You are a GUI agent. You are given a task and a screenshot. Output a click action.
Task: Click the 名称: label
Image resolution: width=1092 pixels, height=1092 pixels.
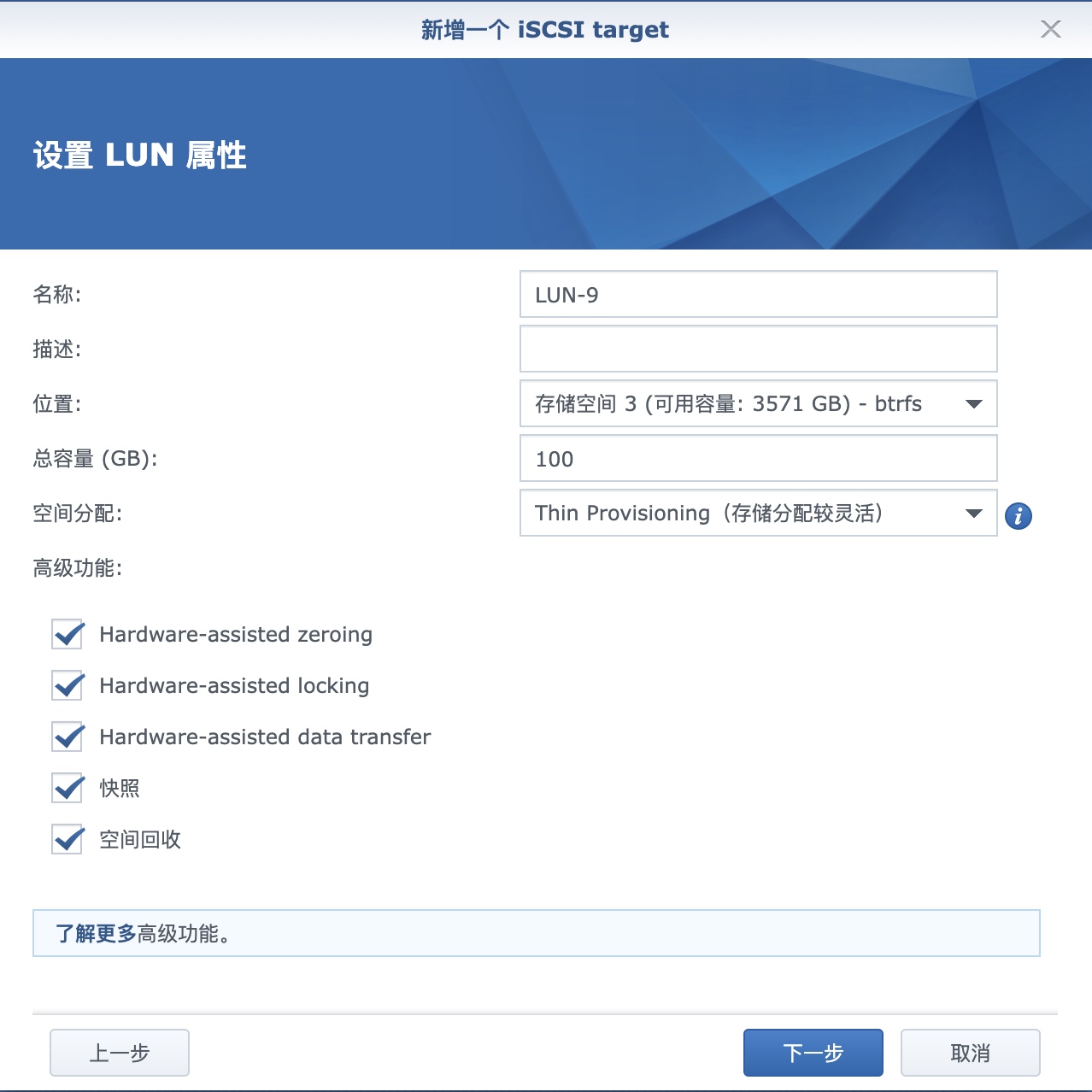[x=57, y=295]
